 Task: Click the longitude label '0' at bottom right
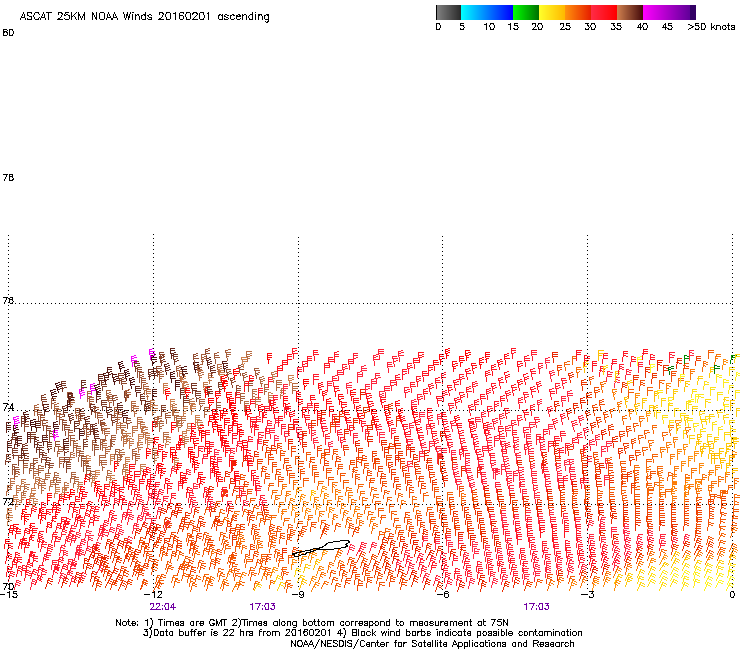[732, 595]
